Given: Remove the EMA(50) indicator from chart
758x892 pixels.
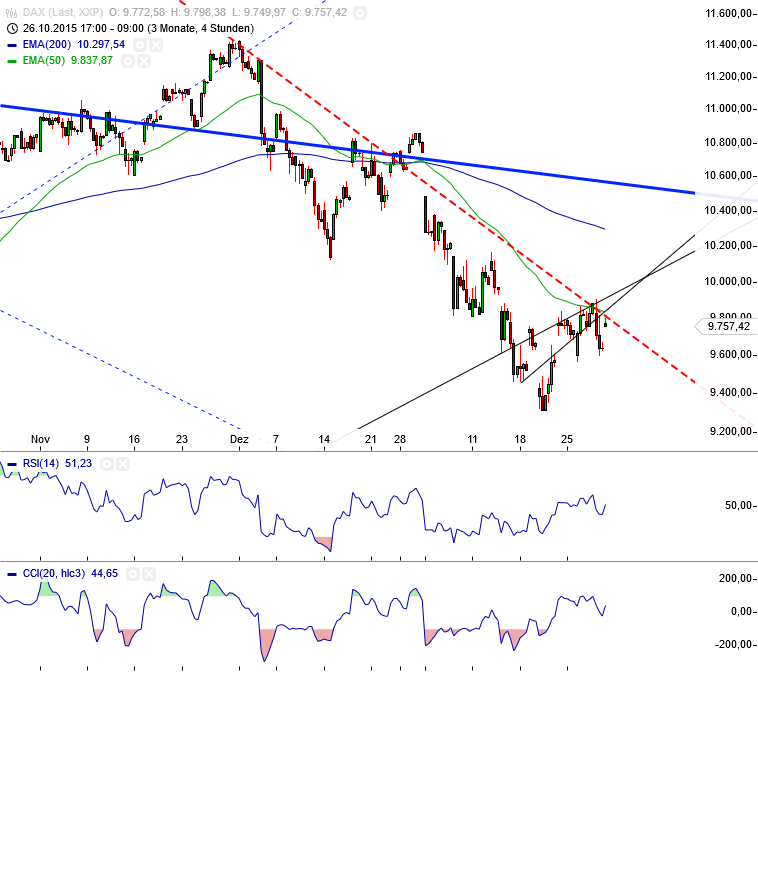Looking at the screenshot, I should tap(144, 62).
